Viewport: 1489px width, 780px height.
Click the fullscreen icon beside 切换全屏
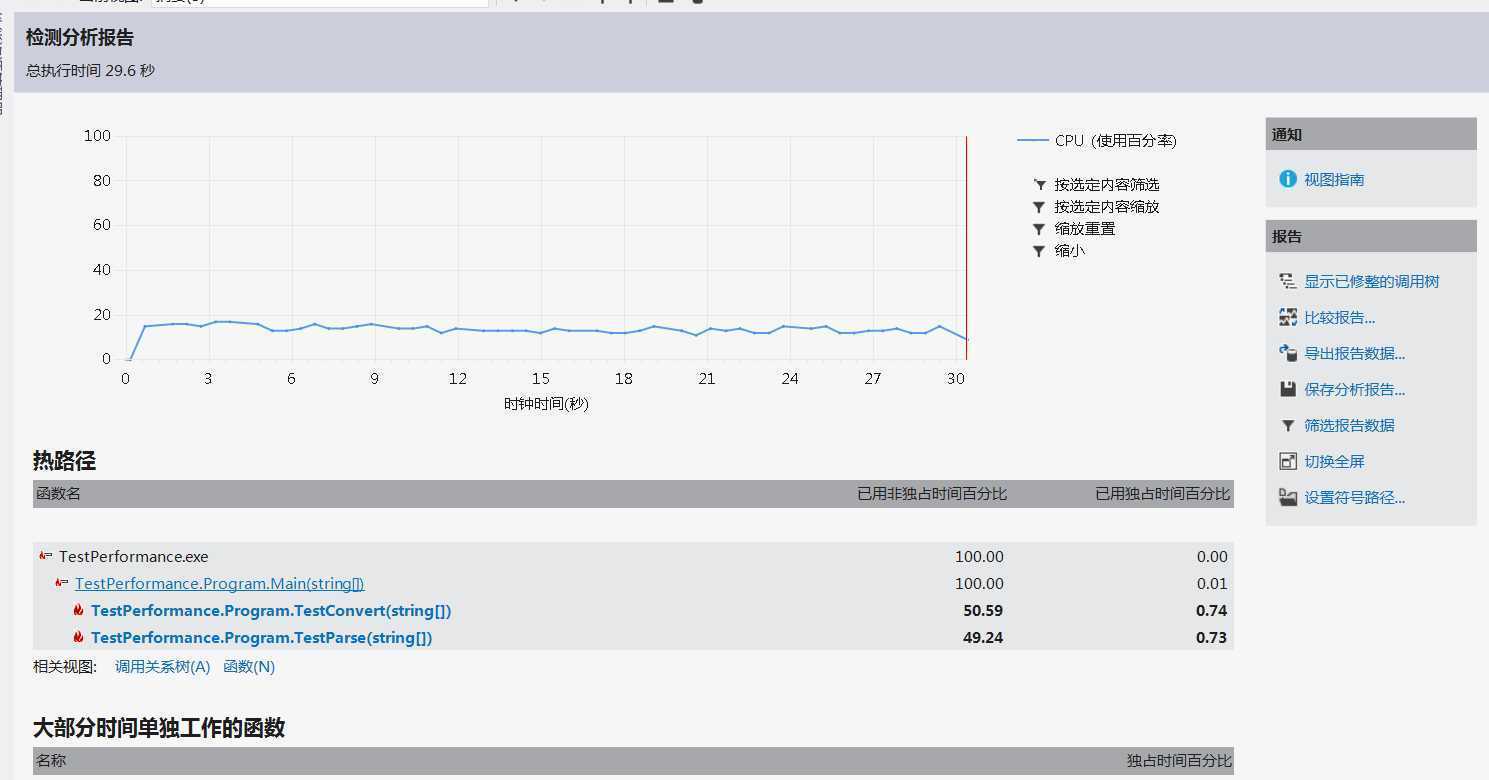pos(1288,462)
